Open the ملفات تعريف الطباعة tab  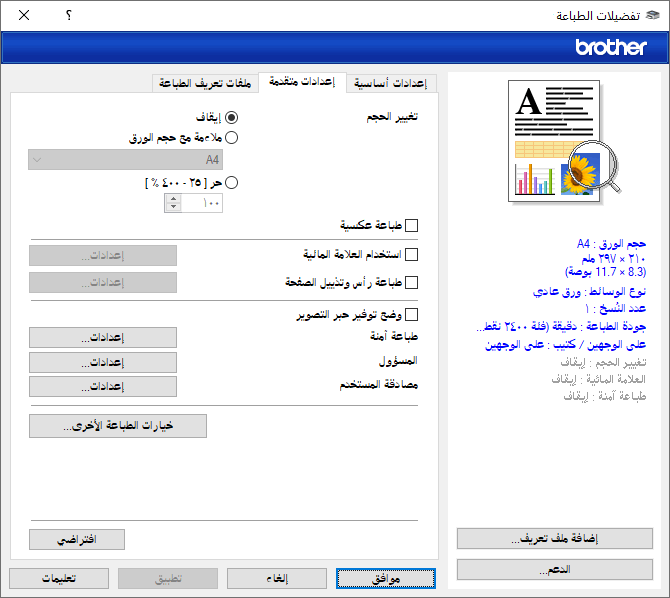(x=205, y=83)
